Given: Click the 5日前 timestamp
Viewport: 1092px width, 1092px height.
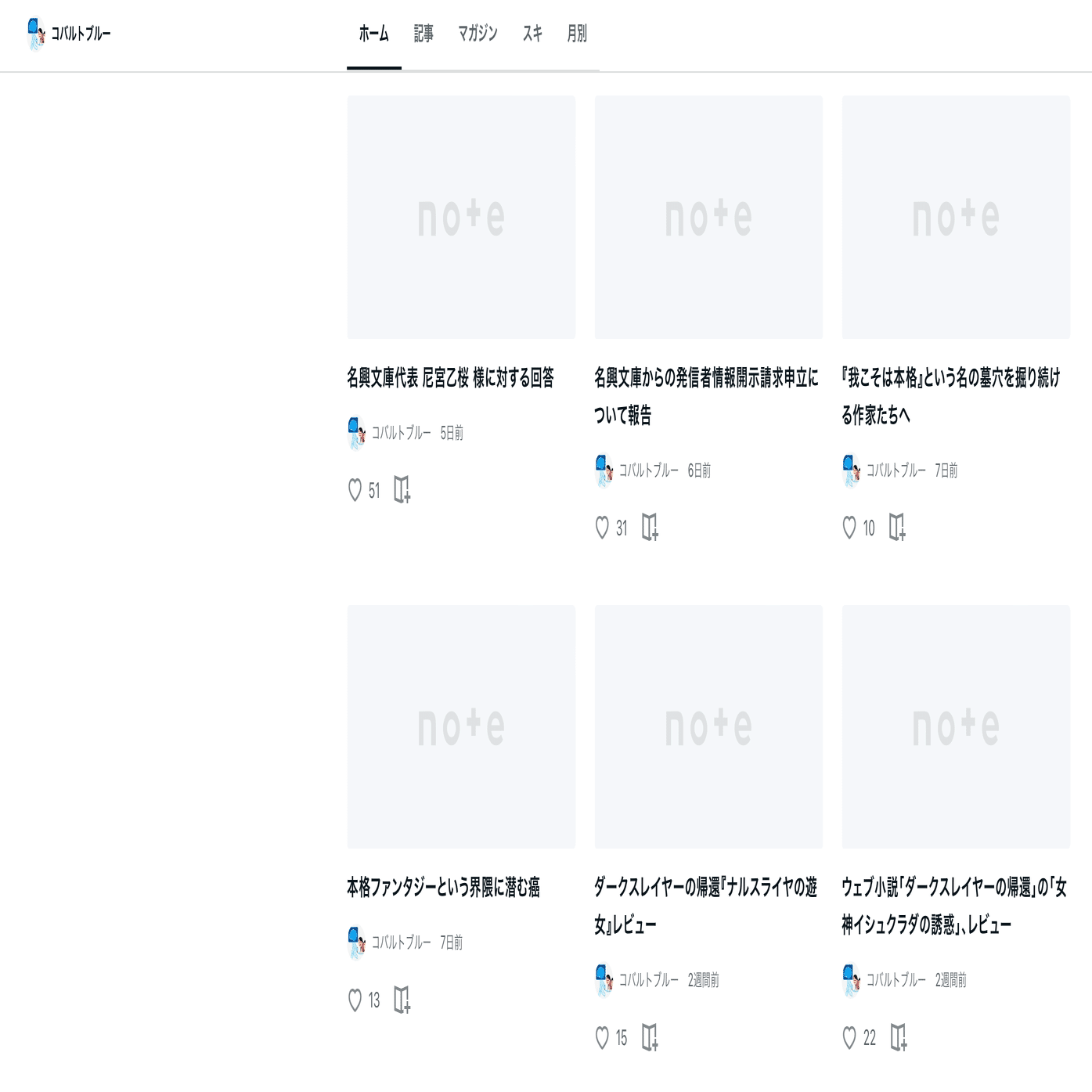Looking at the screenshot, I should (452, 433).
